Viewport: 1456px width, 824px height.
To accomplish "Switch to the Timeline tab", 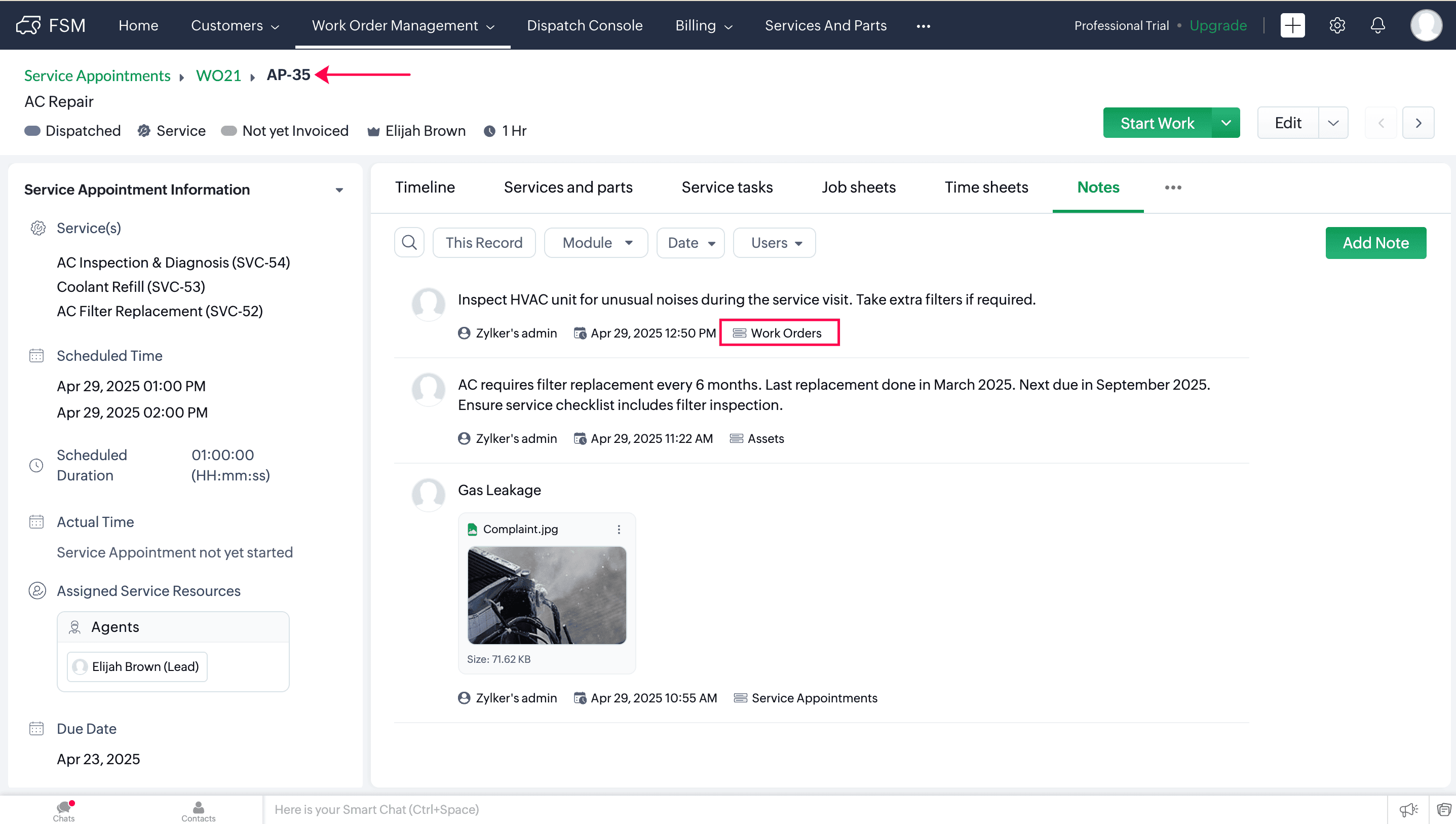I will click(x=425, y=188).
